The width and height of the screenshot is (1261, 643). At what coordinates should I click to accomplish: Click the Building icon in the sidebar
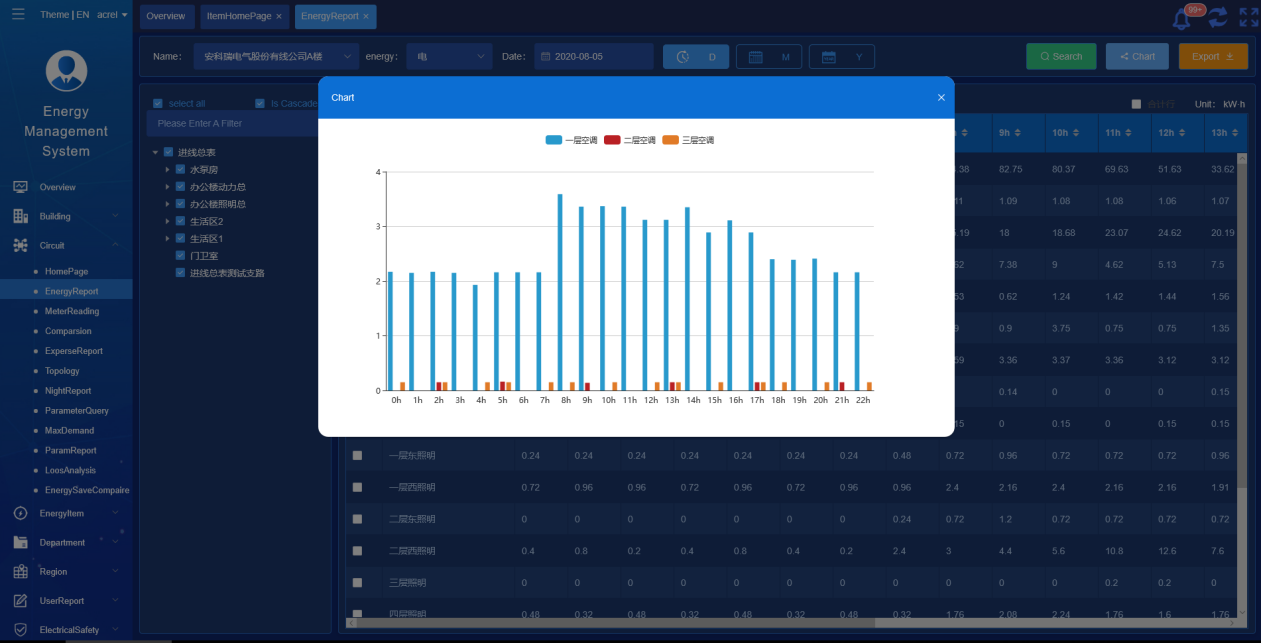[20, 216]
